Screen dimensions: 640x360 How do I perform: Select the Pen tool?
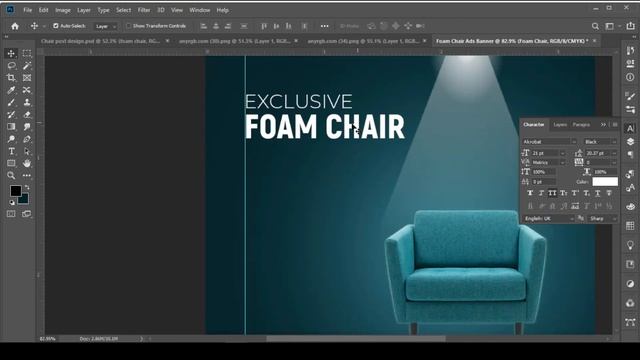pos(27,139)
